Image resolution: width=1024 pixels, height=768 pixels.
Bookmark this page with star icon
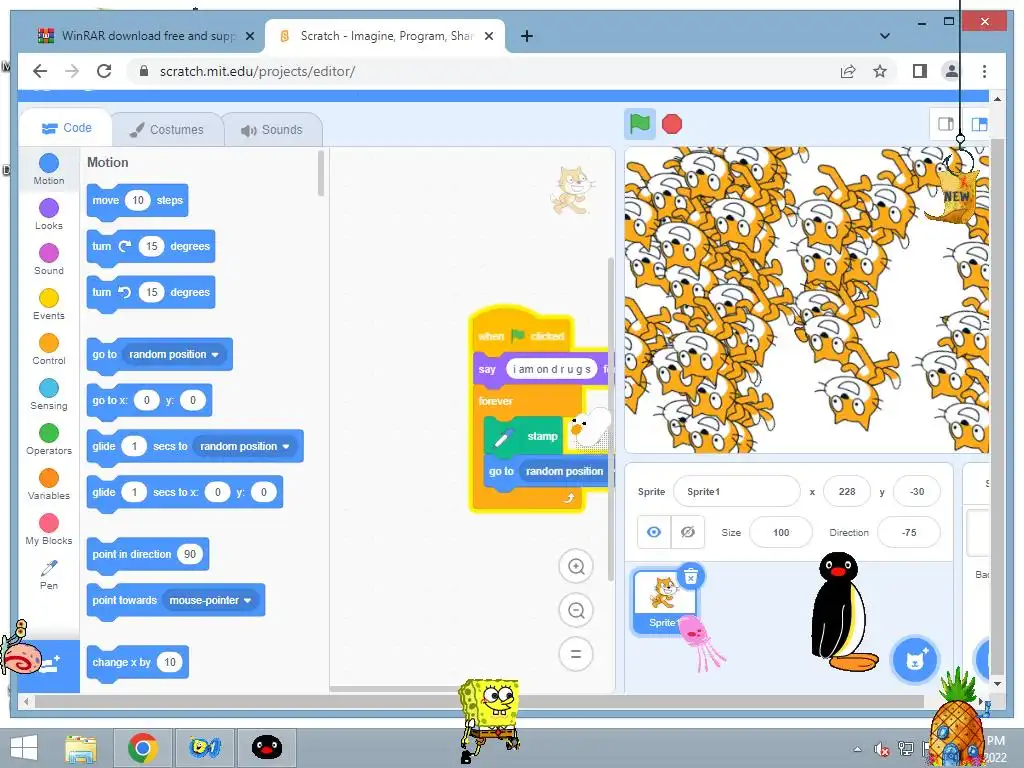[880, 71]
